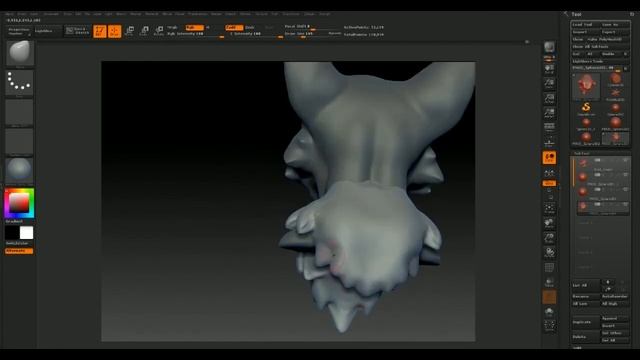The width and height of the screenshot is (640, 360).
Task: Click the BPR render icon
Action: (549, 47)
